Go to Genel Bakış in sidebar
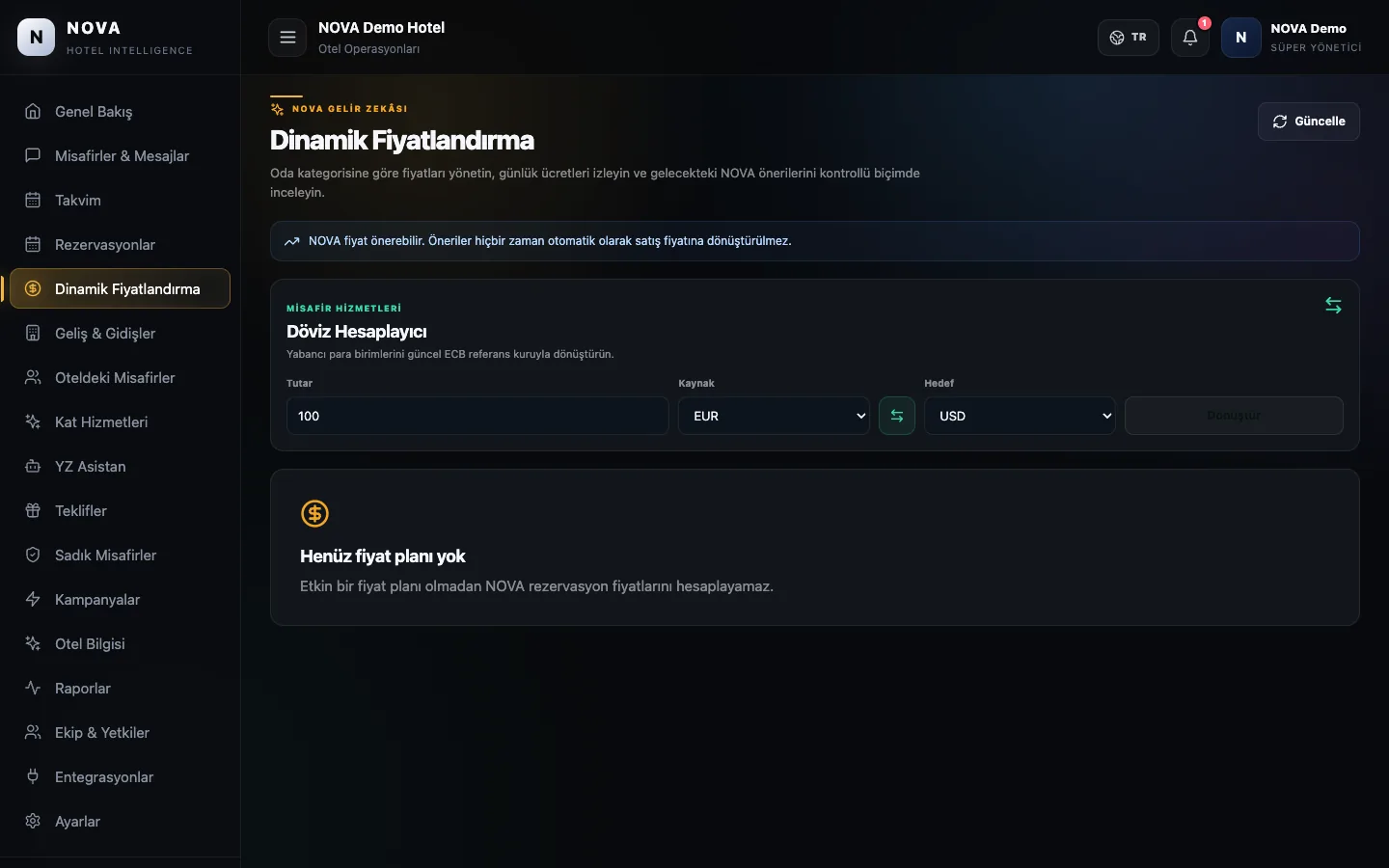This screenshot has width=1389, height=868. coord(120,111)
